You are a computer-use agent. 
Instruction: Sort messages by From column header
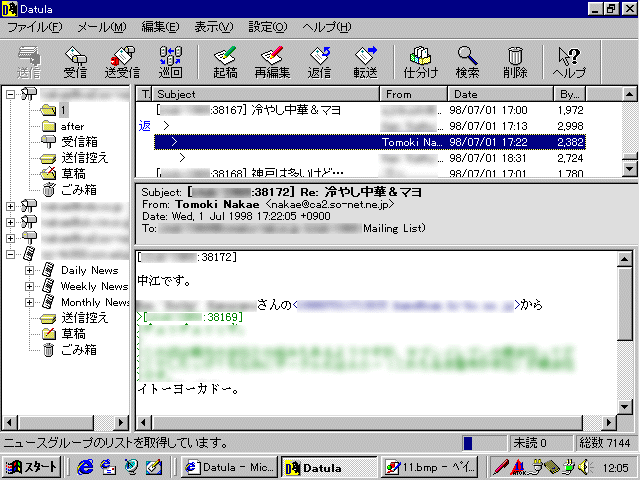coord(413,94)
